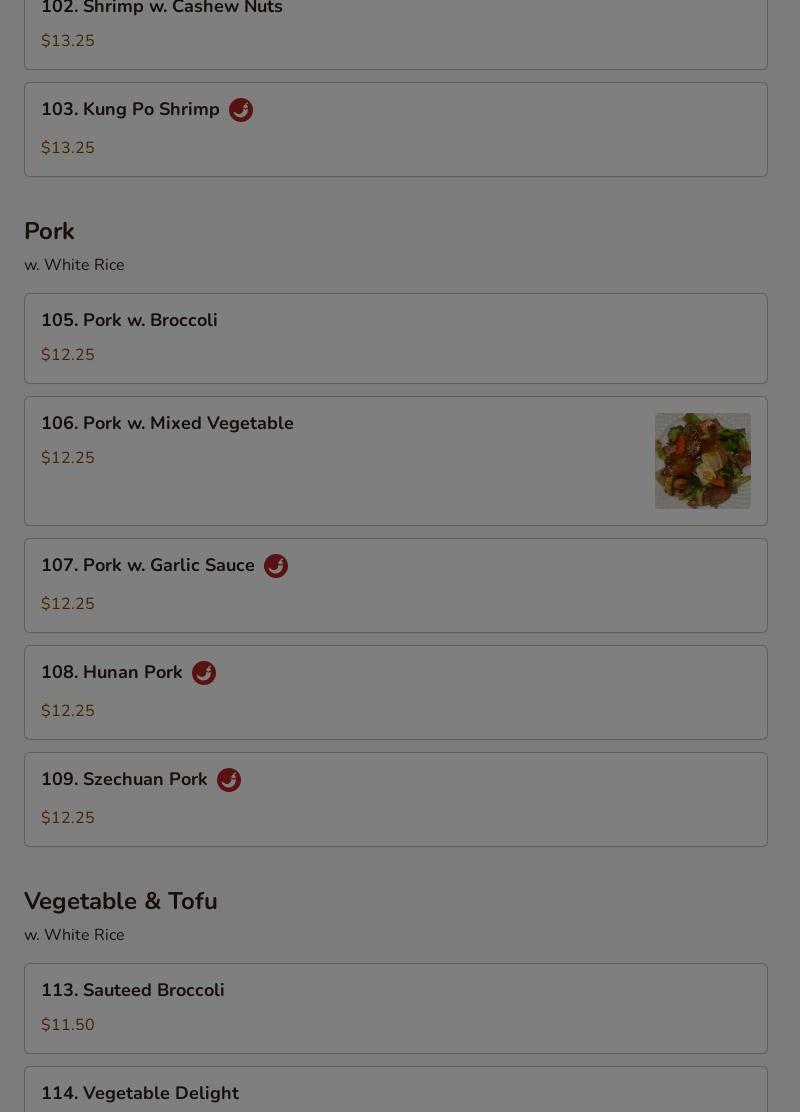This screenshot has width=800, height=1112.
Task: Click spicy chili icon next to Kung Po Shrimp
Action: (241, 110)
